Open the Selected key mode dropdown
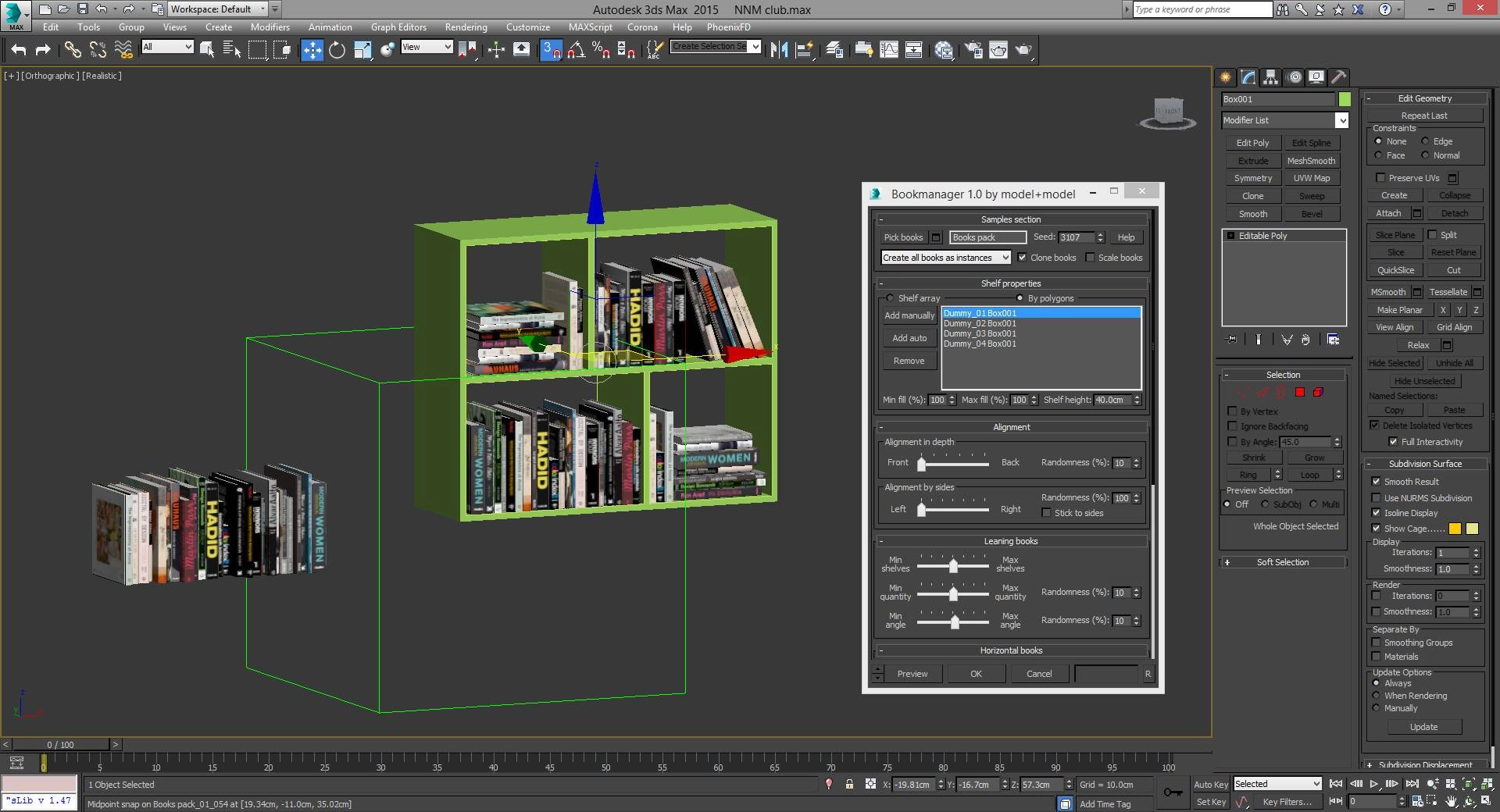This screenshot has width=1500, height=812. [x=1277, y=784]
